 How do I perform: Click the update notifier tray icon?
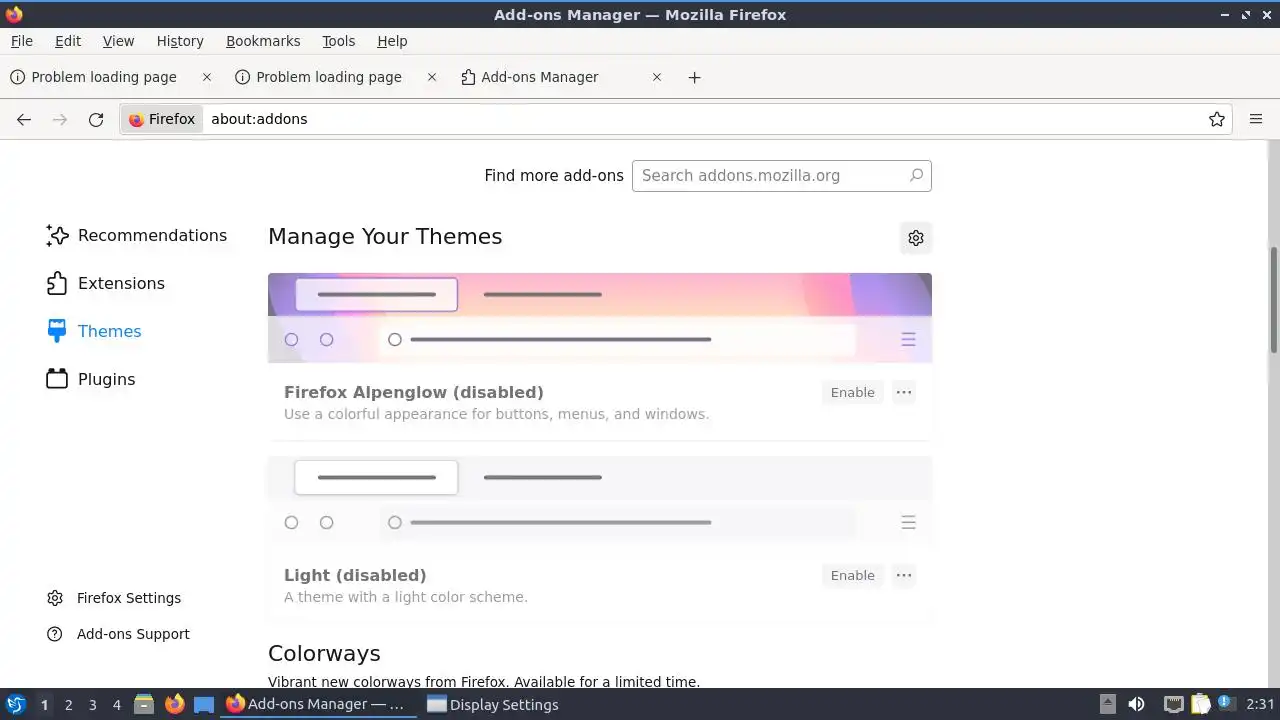1226,704
